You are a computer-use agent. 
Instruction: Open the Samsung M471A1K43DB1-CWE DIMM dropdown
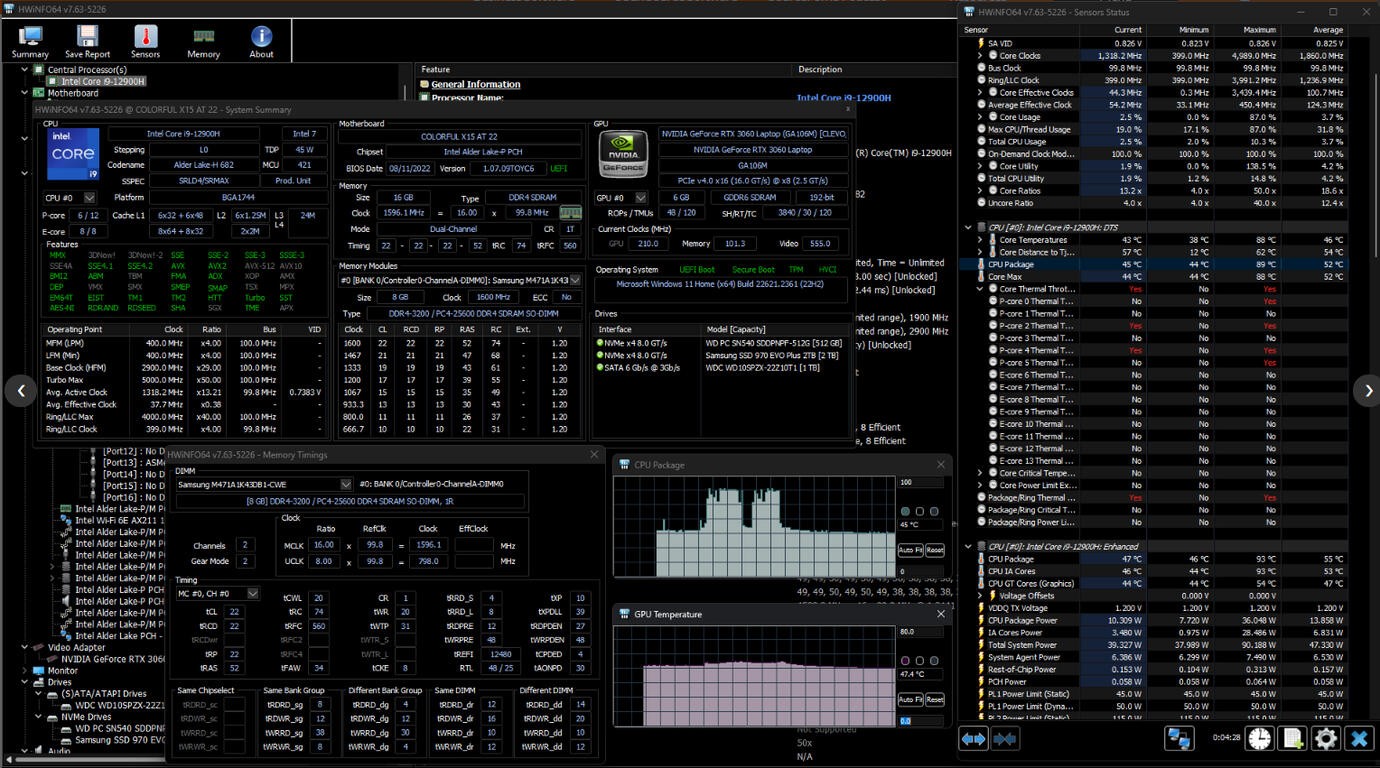[x=346, y=484]
